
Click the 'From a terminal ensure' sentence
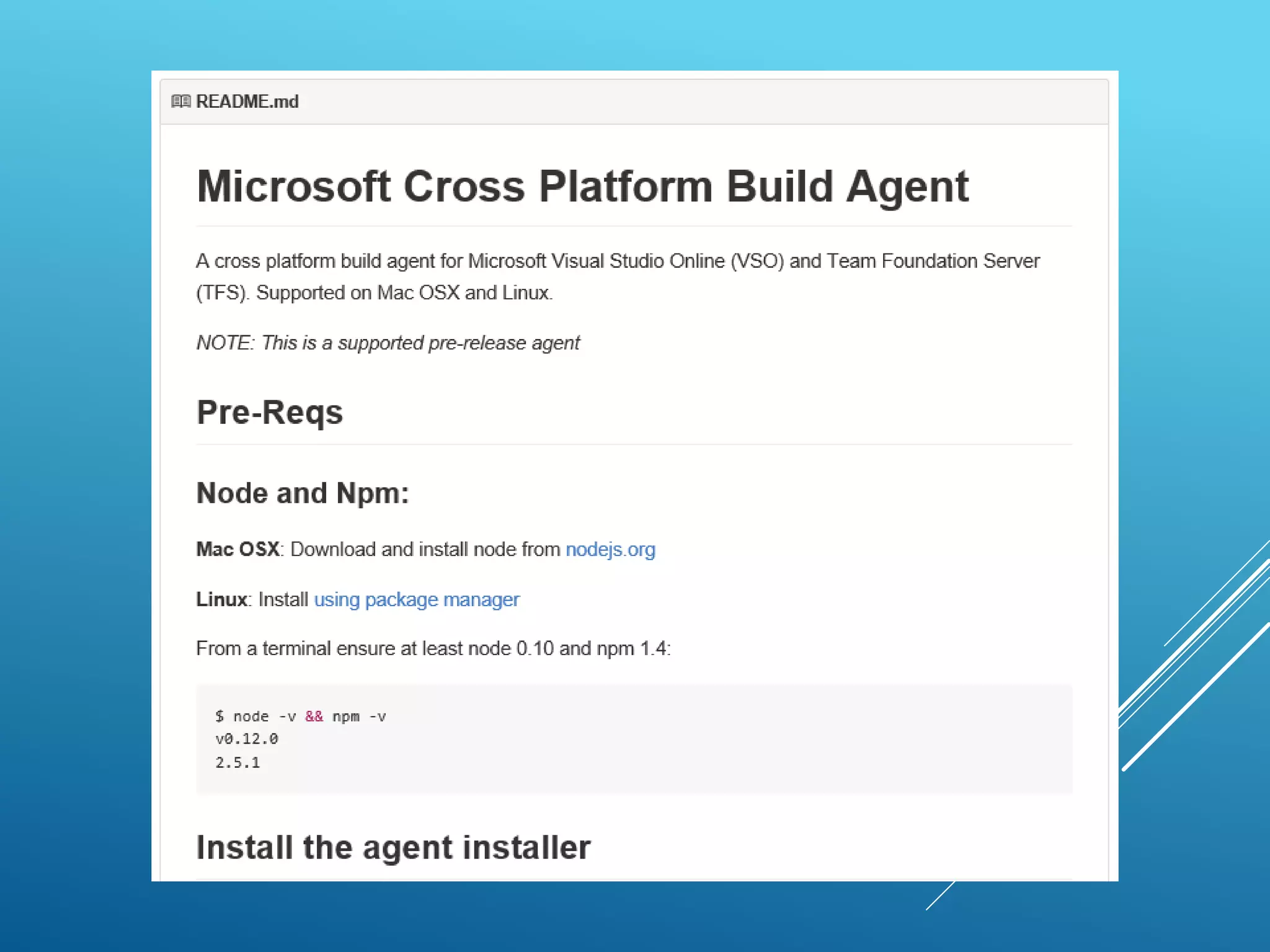pyautogui.click(x=433, y=649)
